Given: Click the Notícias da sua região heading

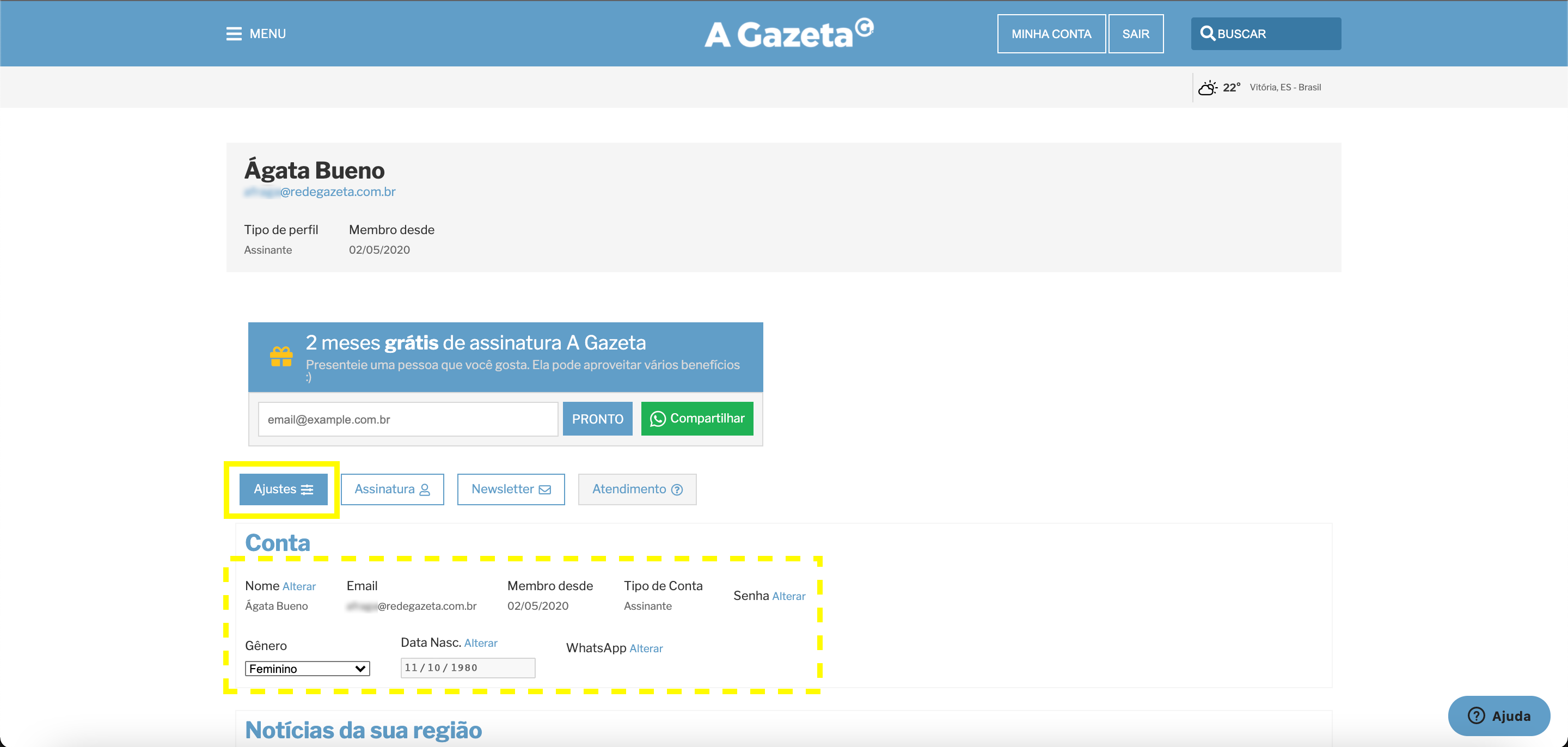Looking at the screenshot, I should click(363, 730).
